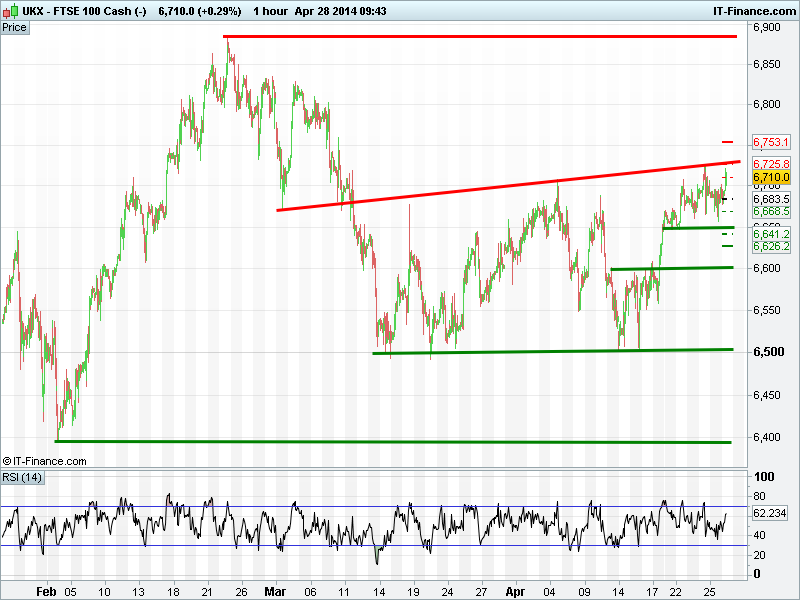The height and width of the screenshot is (600, 800).
Task: Click the © IT-Finance.com copyright text
Action: click(x=44, y=461)
